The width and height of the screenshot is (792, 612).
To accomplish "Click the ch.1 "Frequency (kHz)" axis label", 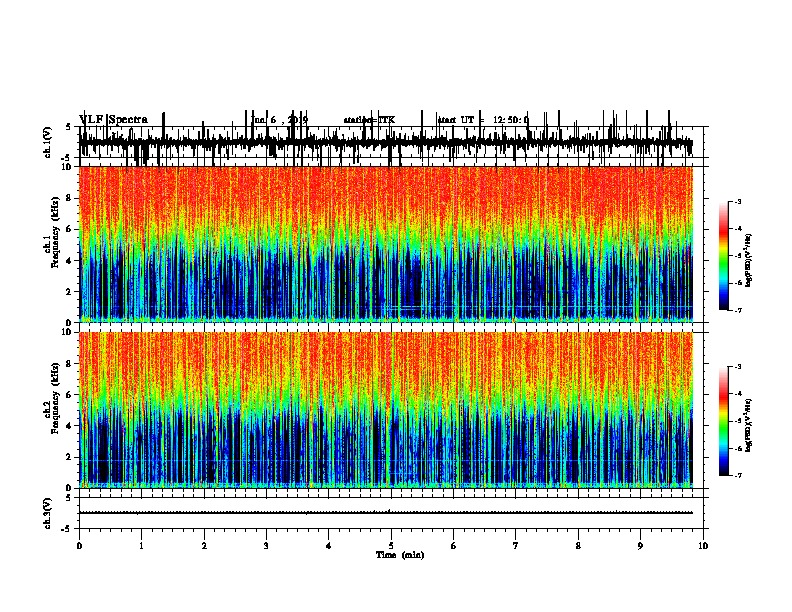I will [55, 233].
